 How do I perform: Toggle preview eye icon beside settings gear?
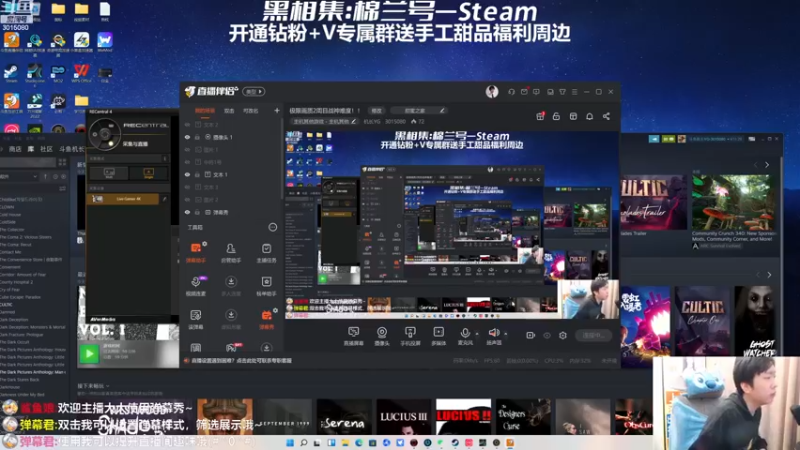click(x=547, y=335)
